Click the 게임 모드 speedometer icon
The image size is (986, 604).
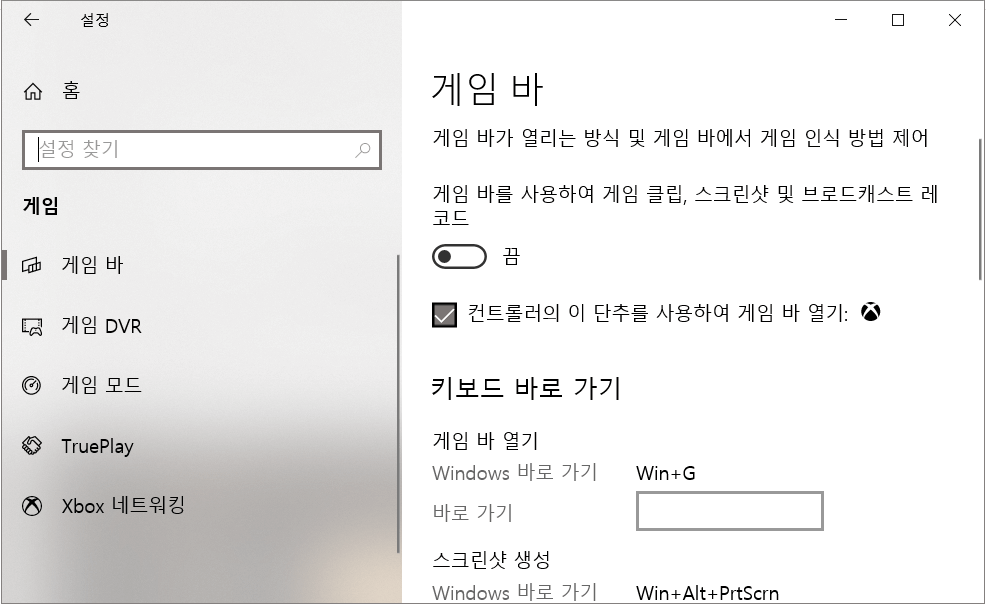[33, 385]
